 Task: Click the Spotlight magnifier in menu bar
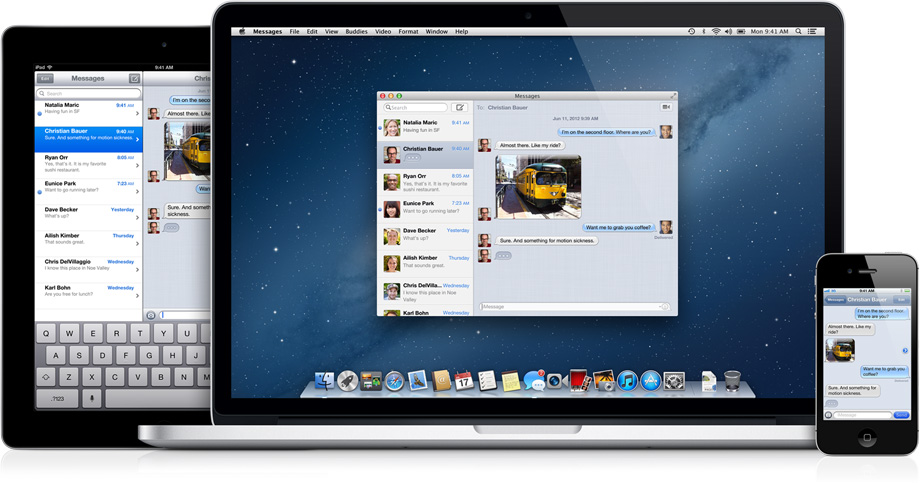[798, 32]
